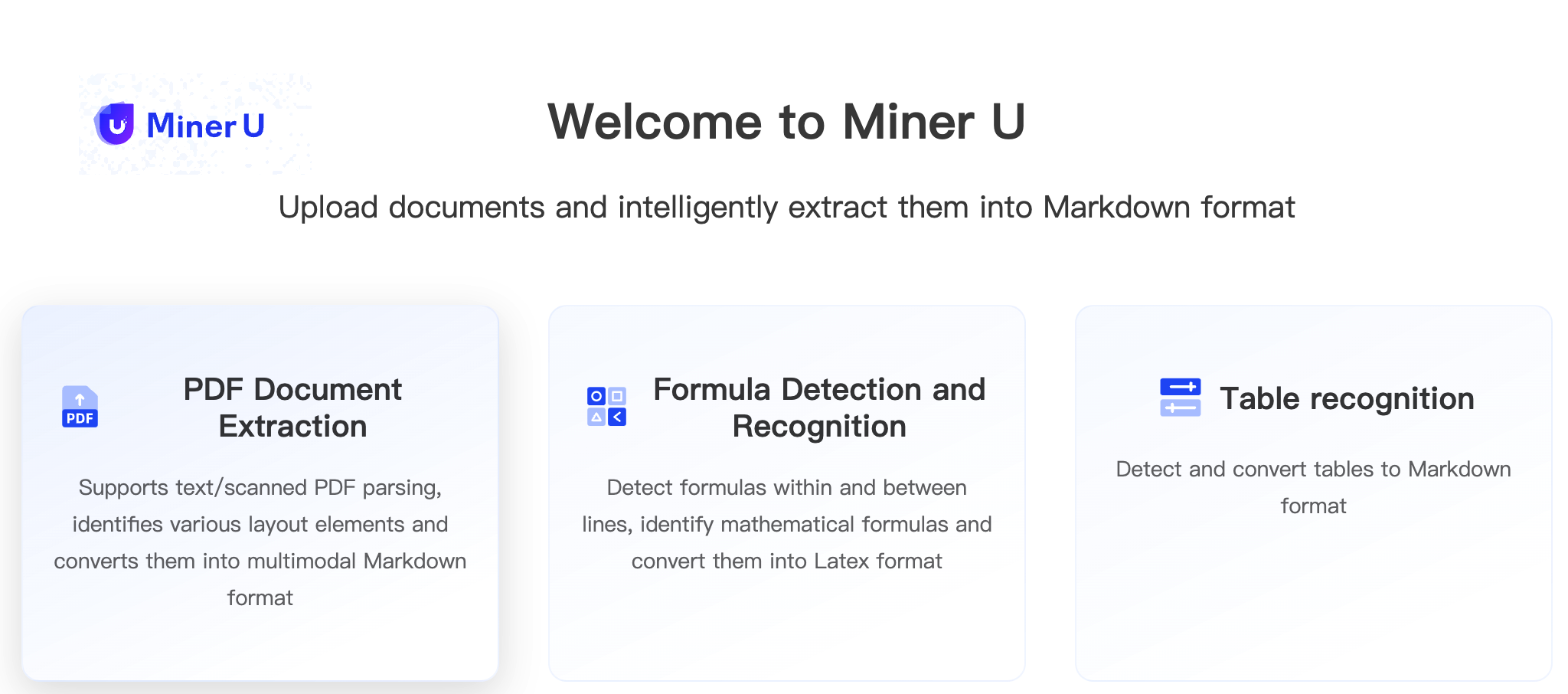1568x694 pixels.
Task: Click the convert tables to Markdown description
Action: [1313, 487]
